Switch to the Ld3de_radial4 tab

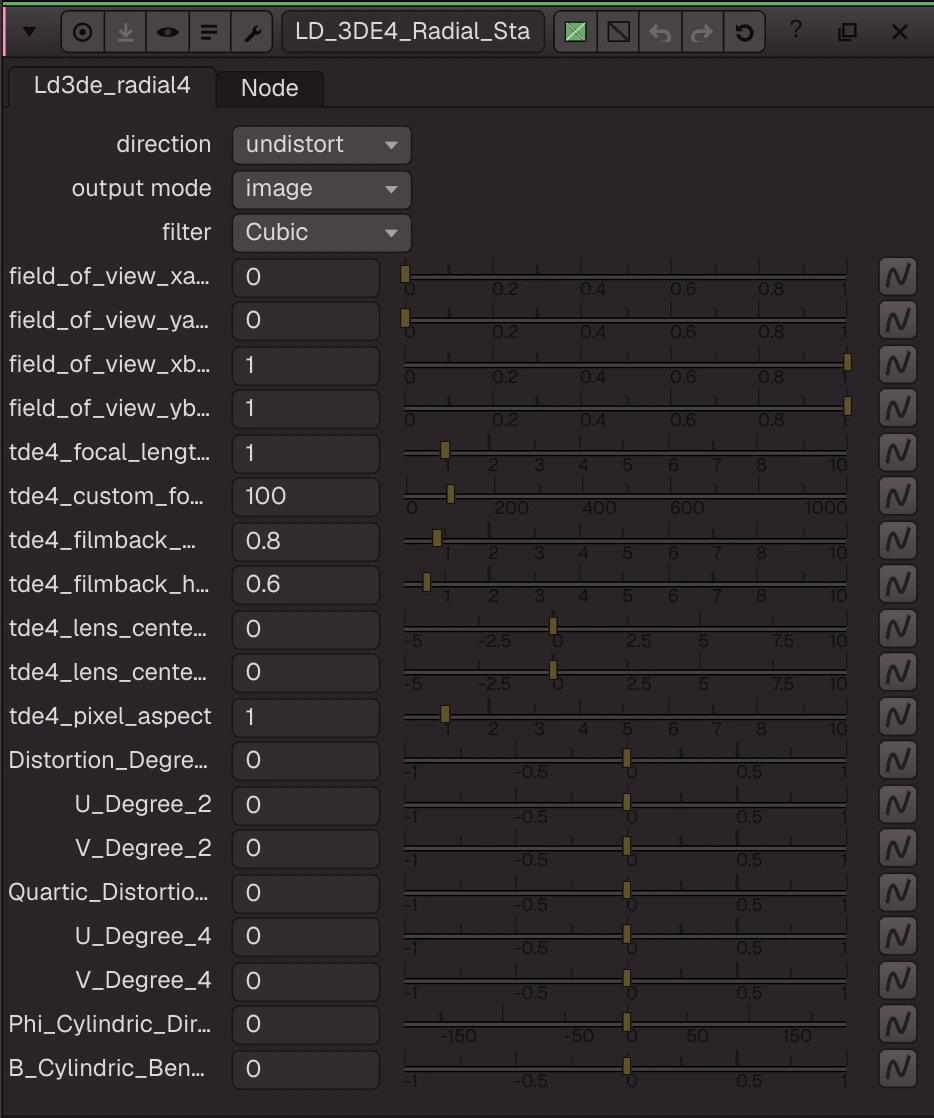[112, 86]
